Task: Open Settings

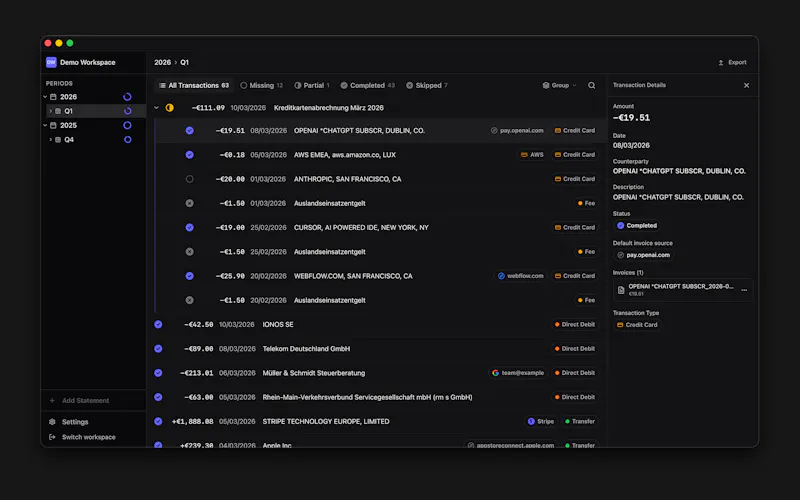Action: tap(69, 422)
